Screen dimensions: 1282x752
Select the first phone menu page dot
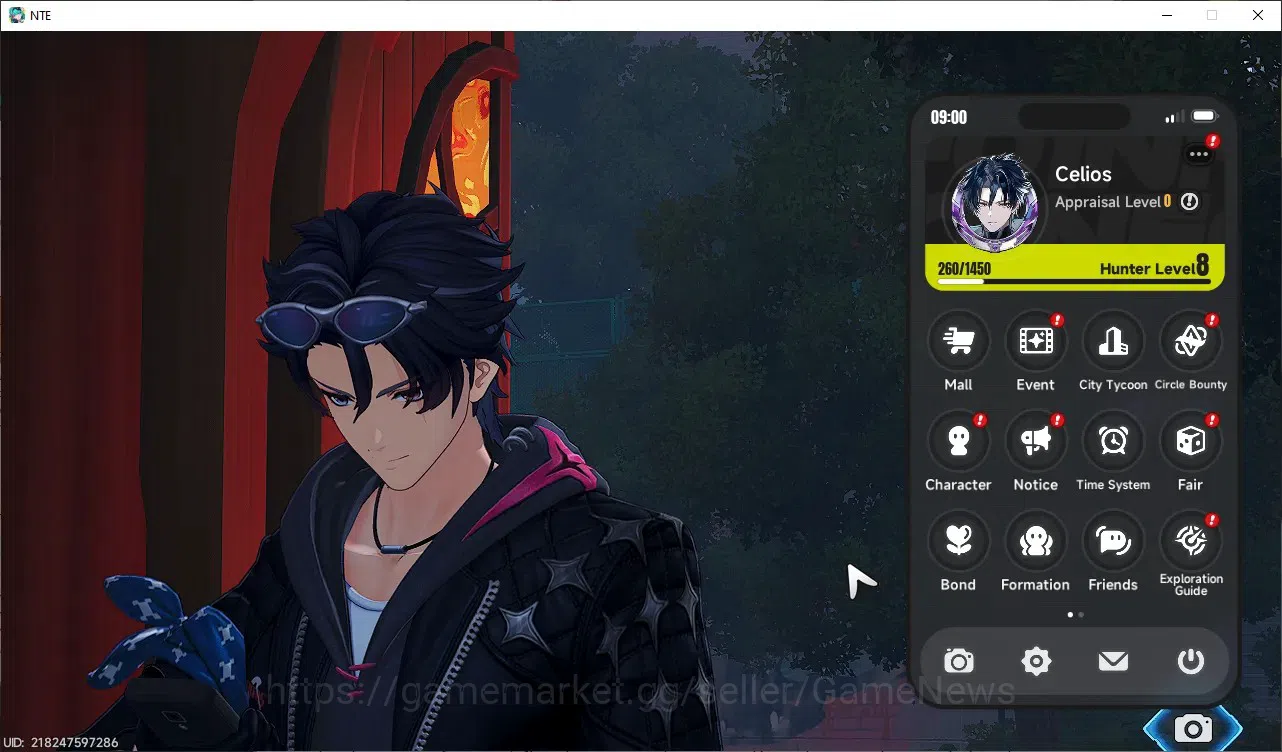(1070, 615)
